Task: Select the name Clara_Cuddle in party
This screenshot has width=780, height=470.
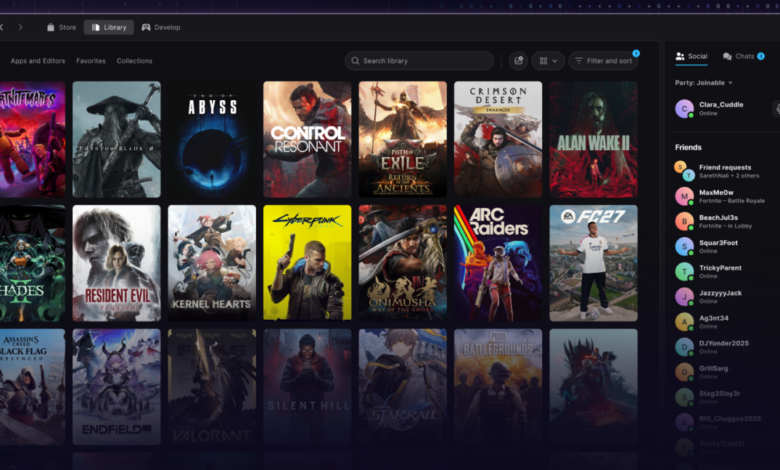Action: pyautogui.click(x=721, y=104)
